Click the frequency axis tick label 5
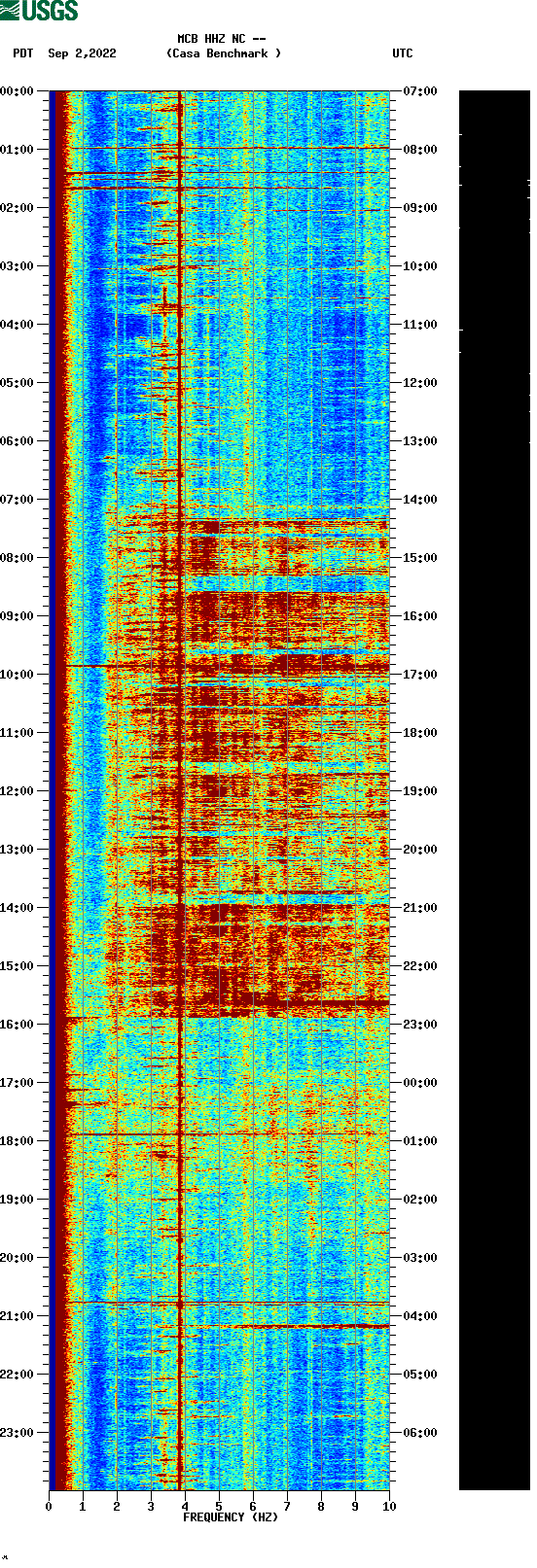This screenshot has height=1568, width=537. (219, 1507)
